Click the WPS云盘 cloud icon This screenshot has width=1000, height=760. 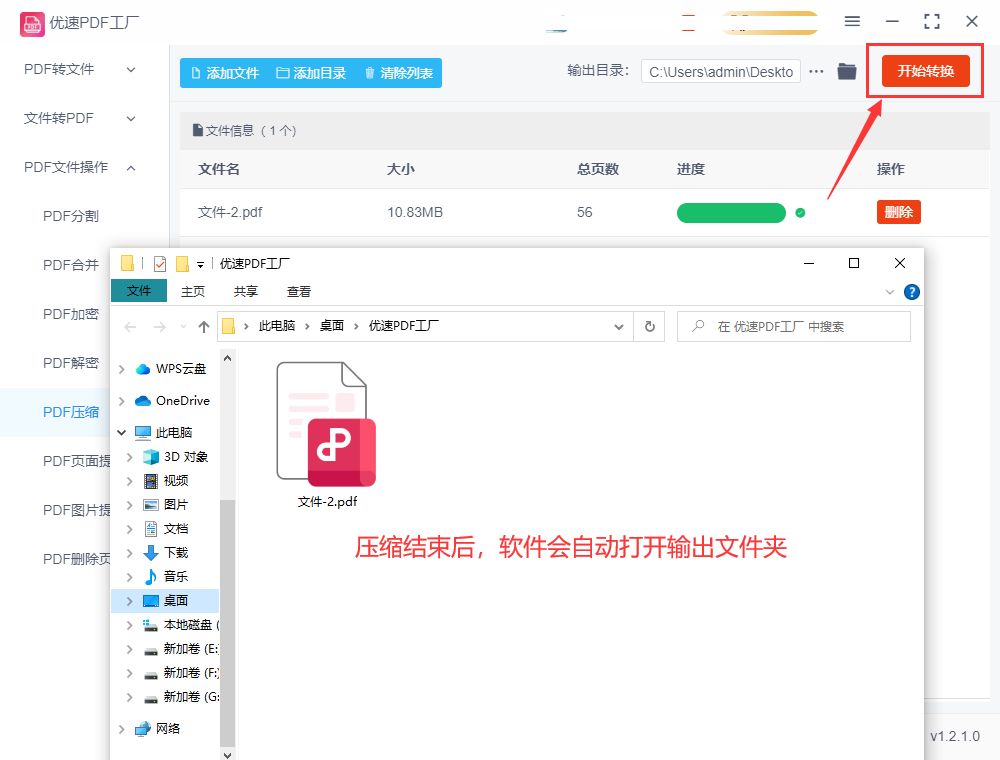[x=143, y=369]
